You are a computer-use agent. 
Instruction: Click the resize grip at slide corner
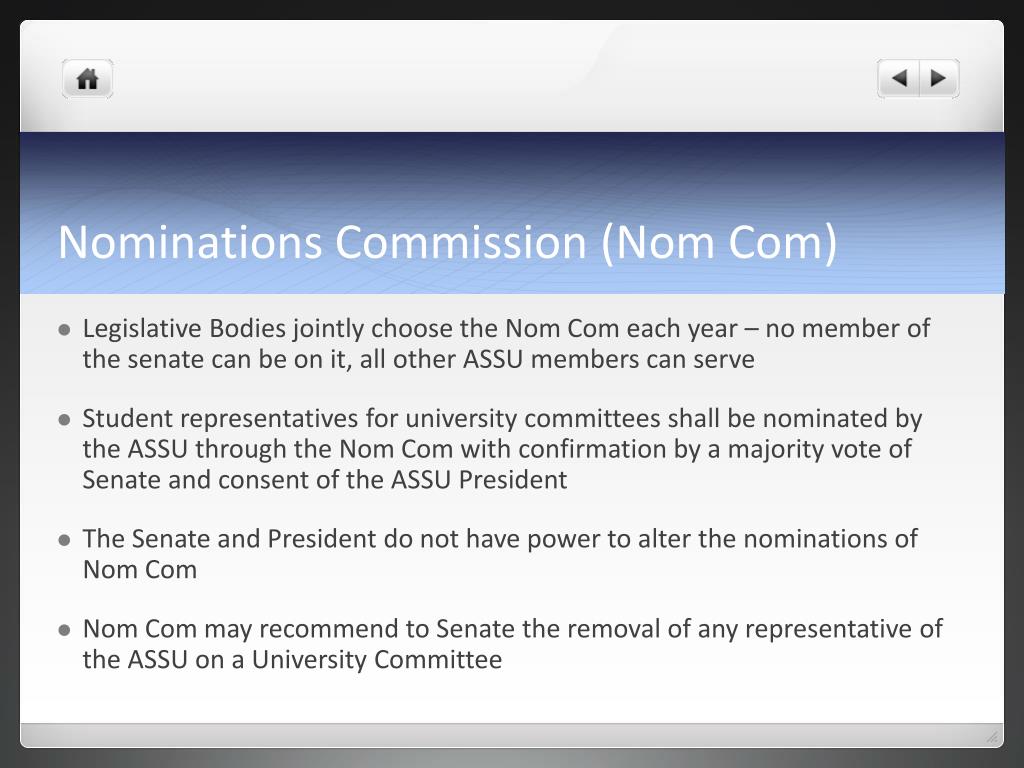click(x=992, y=737)
